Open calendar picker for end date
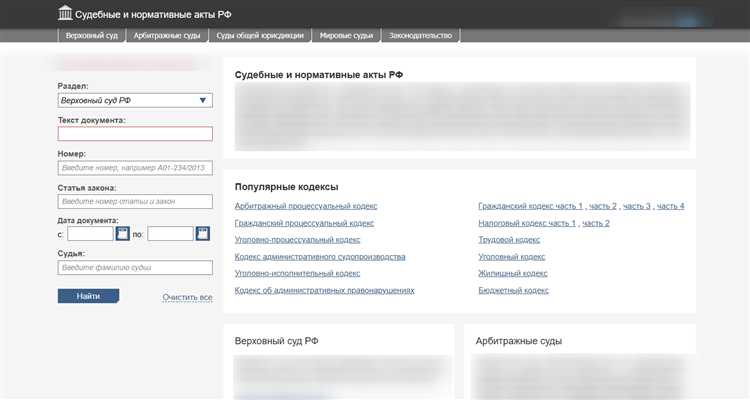Image resolution: width=750 pixels, height=400 pixels. click(203, 233)
